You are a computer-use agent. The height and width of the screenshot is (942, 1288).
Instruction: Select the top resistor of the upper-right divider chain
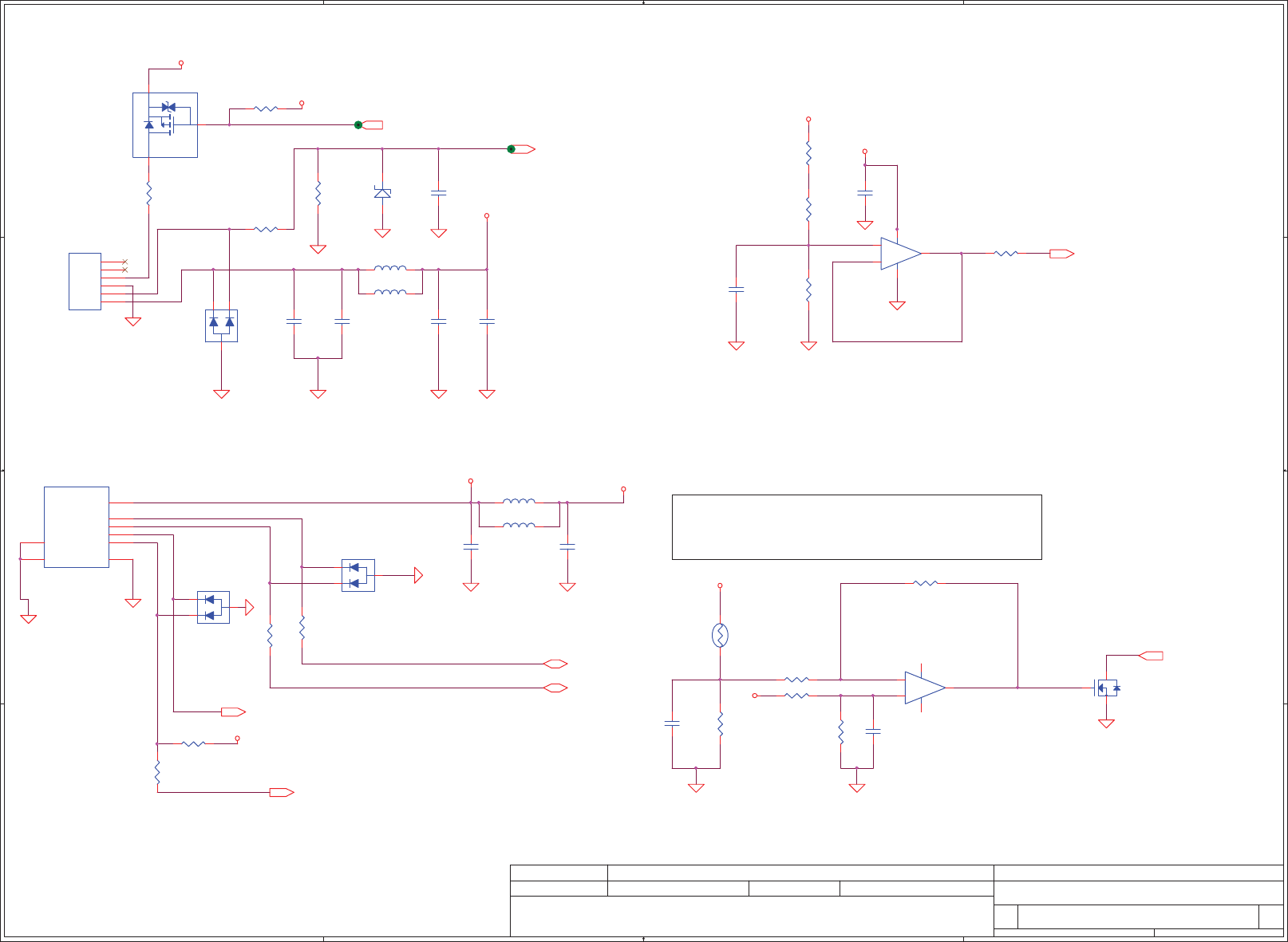coord(808,153)
